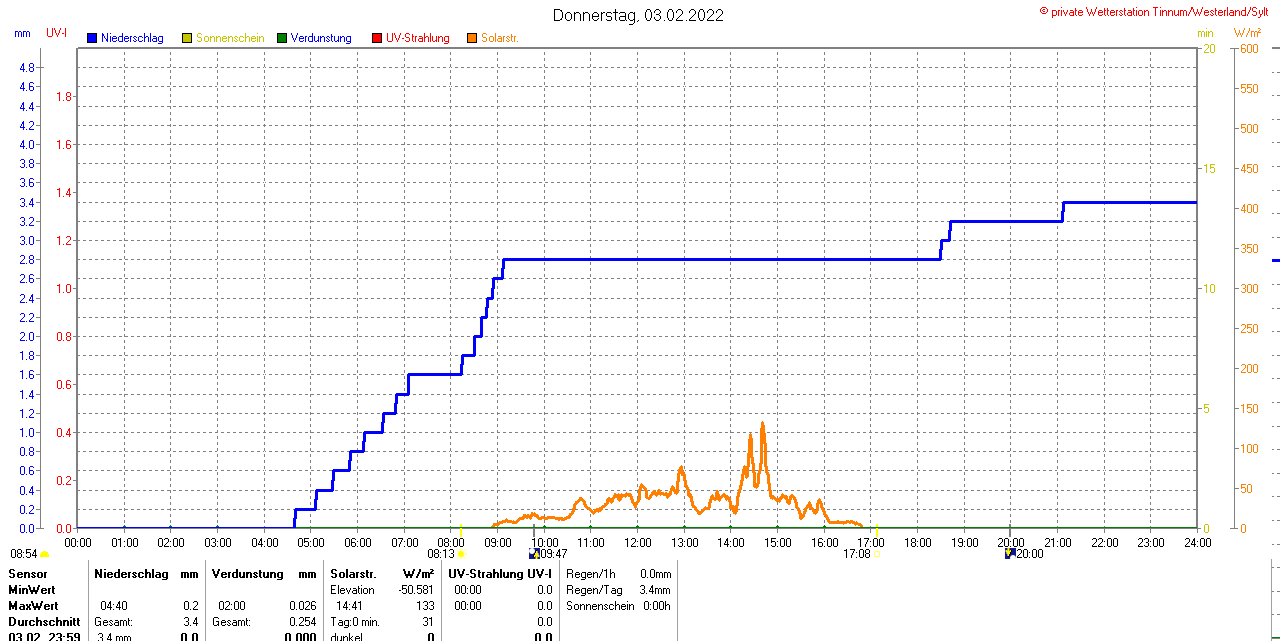The image size is (1280, 641).
Task: Click the red UV-Strahlung legend square
Action: [x=377, y=38]
